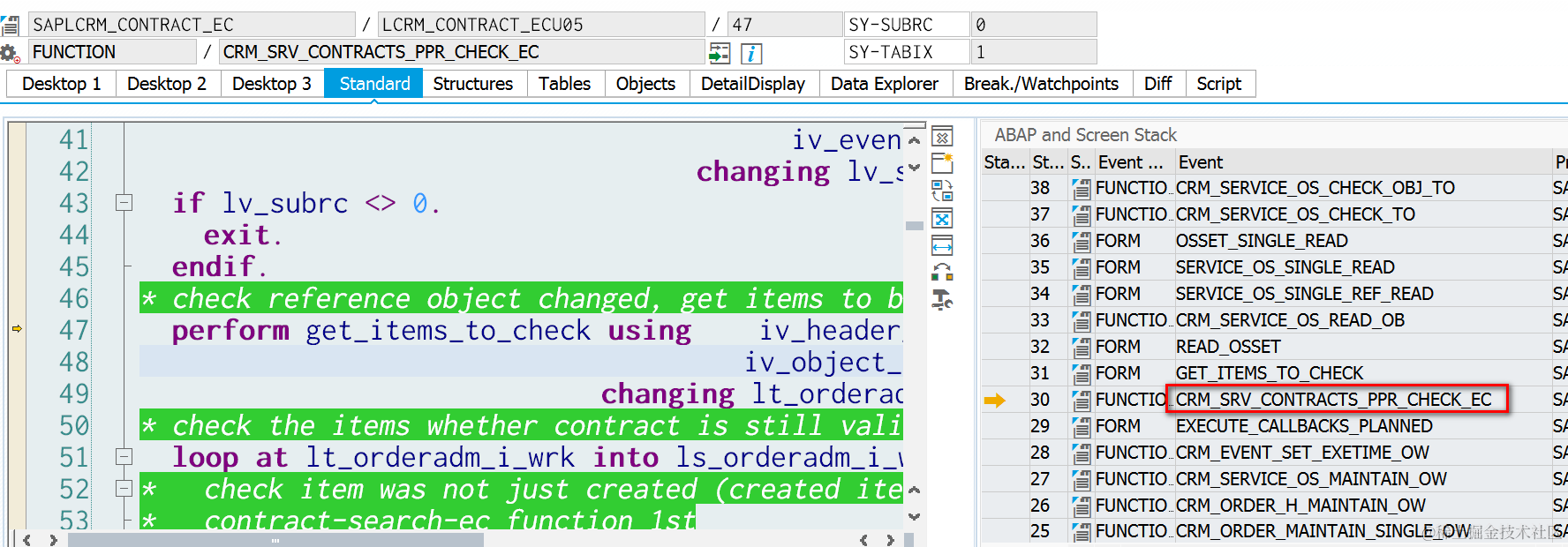Select CRM_EVENT_SET_EXETIME_OW stack entry

point(1302,453)
